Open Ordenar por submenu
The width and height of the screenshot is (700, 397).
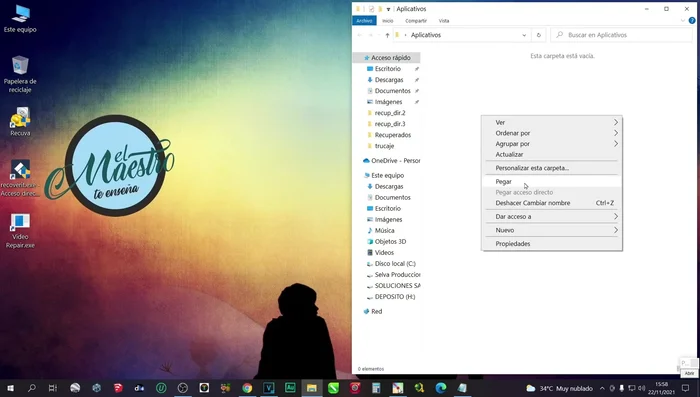(x=552, y=133)
